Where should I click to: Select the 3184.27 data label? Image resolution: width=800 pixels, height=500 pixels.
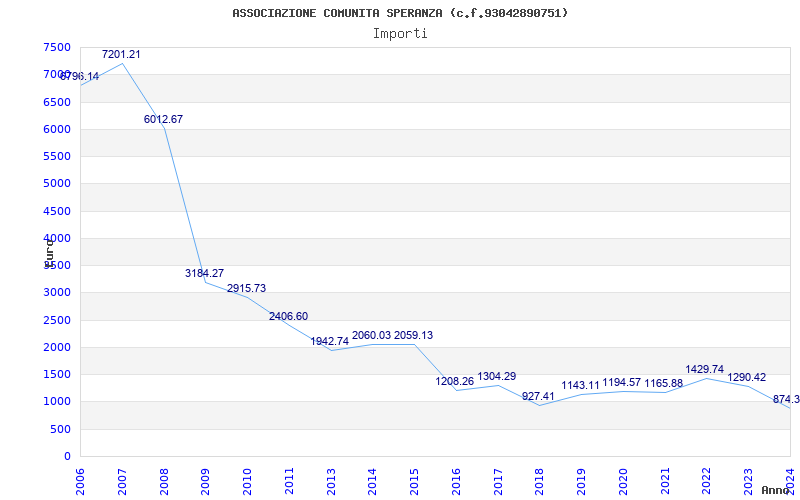(204, 273)
